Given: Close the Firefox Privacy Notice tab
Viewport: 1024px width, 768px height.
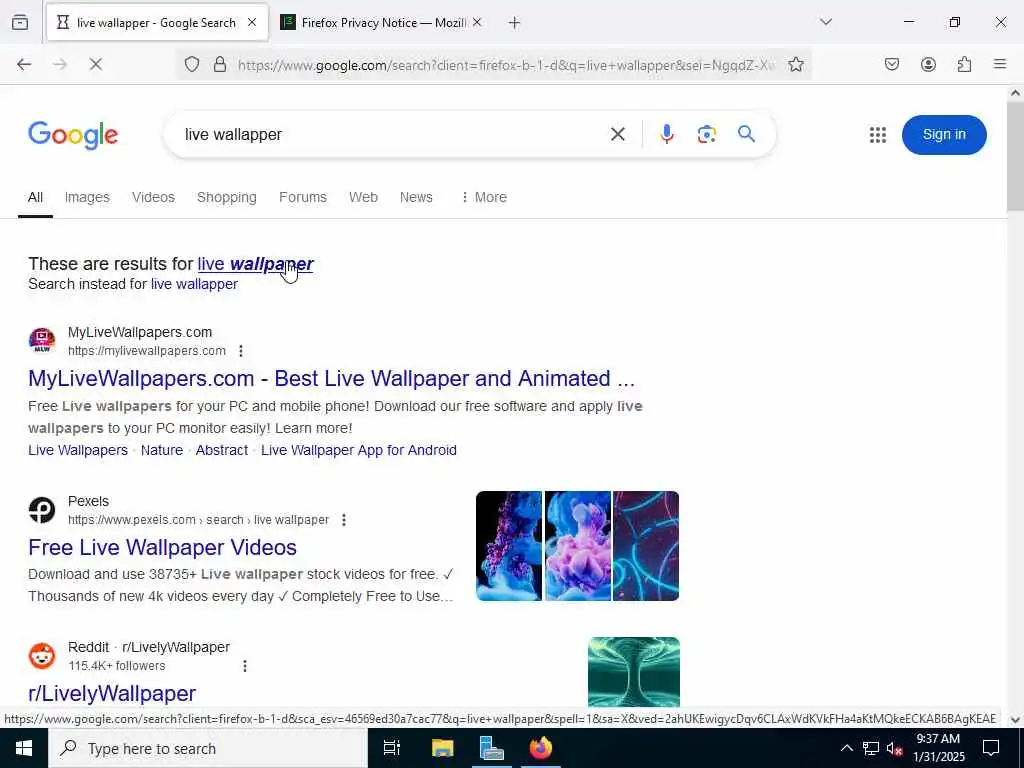Looking at the screenshot, I should 477,23.
